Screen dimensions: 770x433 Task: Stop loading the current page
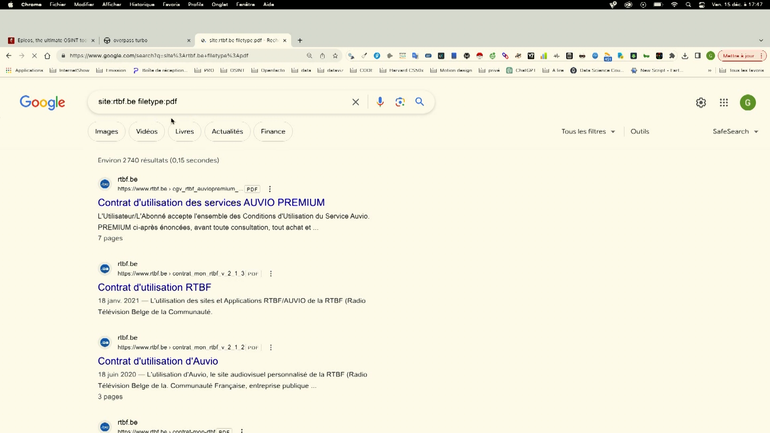point(34,55)
